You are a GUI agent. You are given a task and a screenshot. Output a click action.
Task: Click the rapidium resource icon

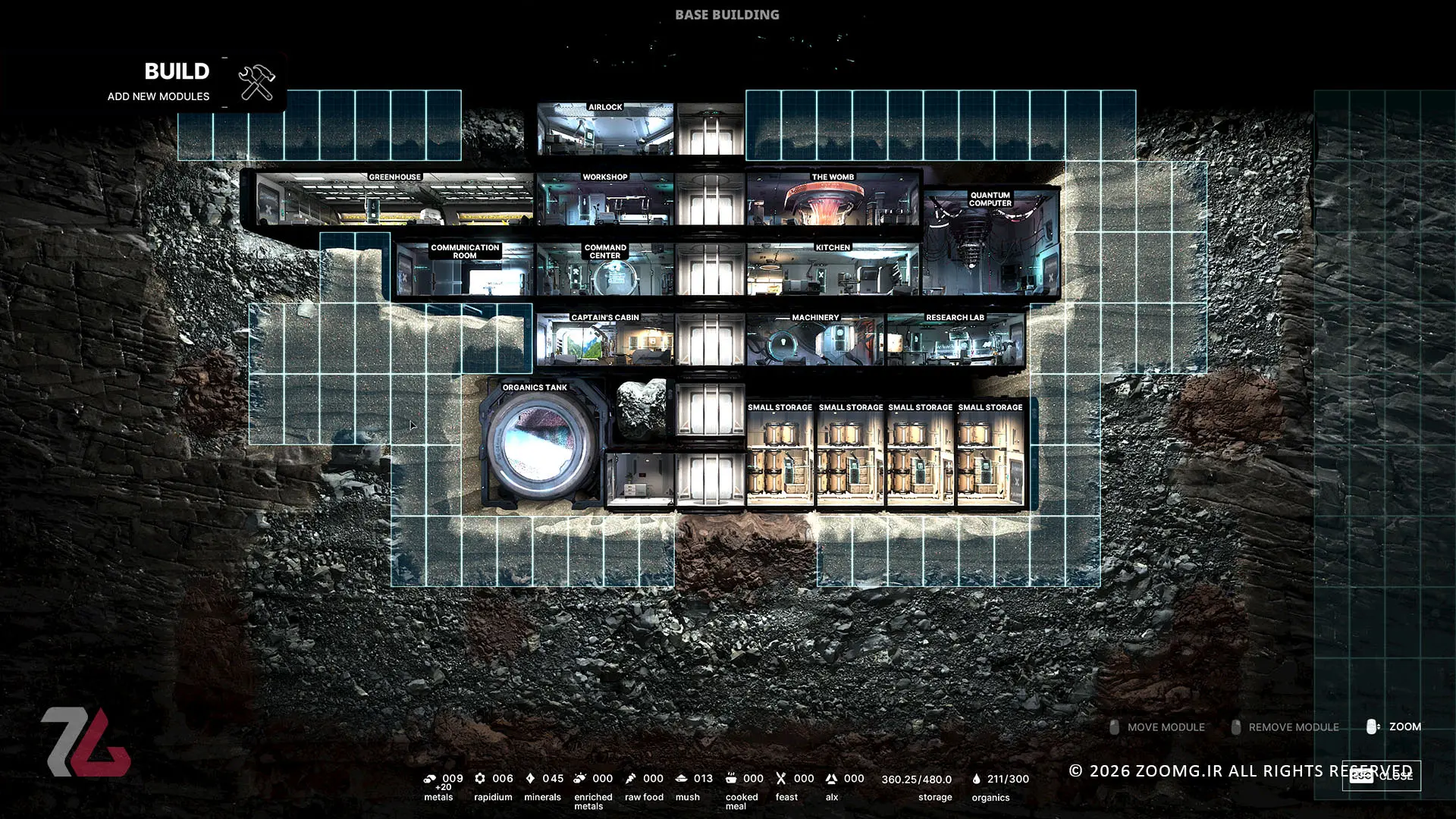[x=480, y=779]
